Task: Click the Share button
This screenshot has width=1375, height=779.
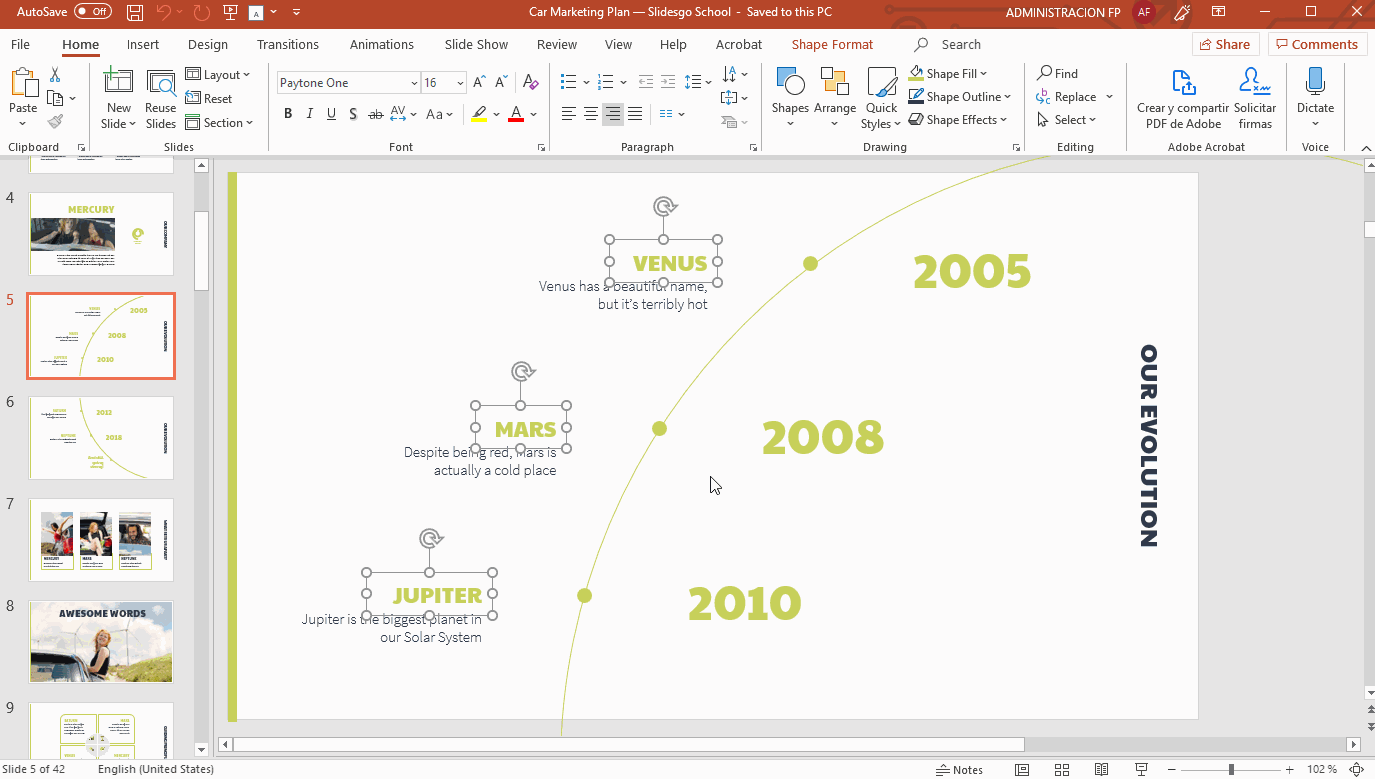Action: [1225, 44]
